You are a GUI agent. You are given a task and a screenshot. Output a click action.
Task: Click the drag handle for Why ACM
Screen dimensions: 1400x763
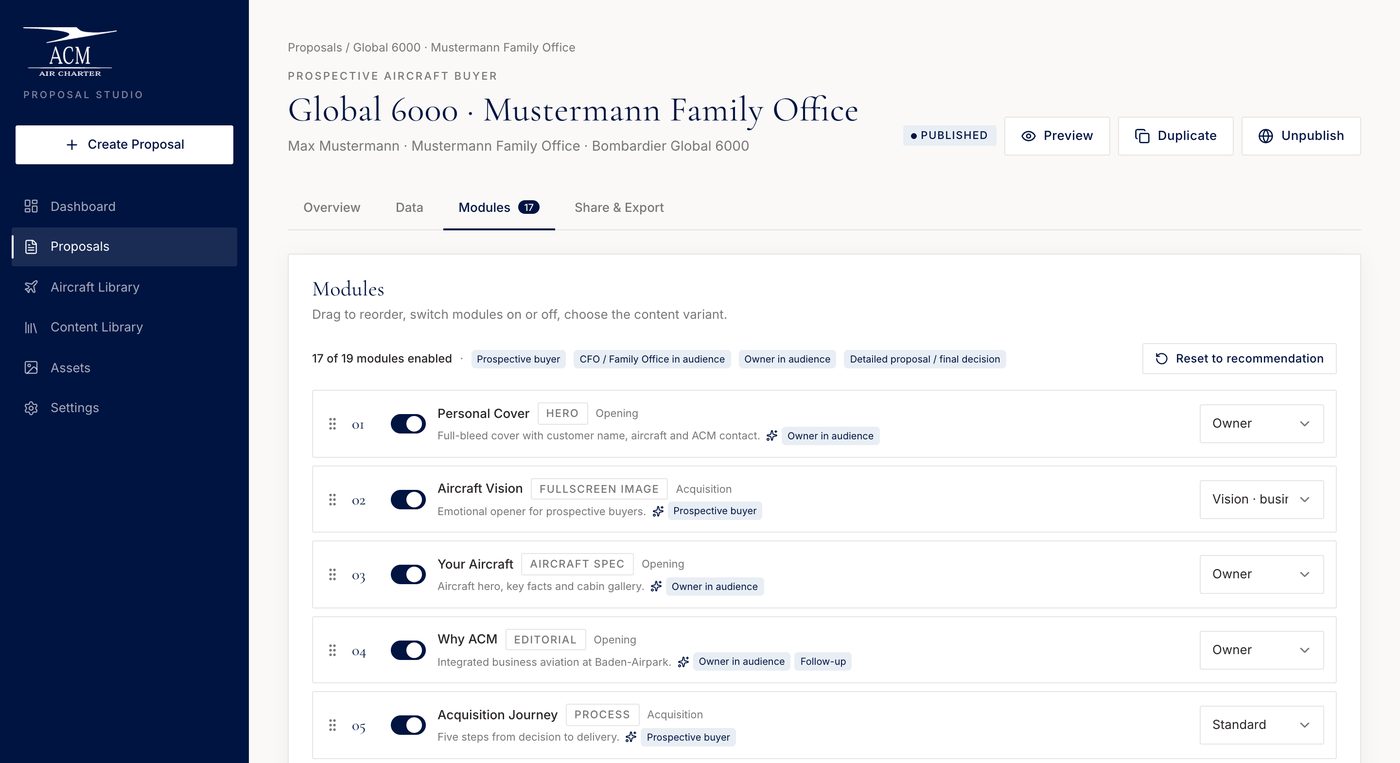point(332,650)
